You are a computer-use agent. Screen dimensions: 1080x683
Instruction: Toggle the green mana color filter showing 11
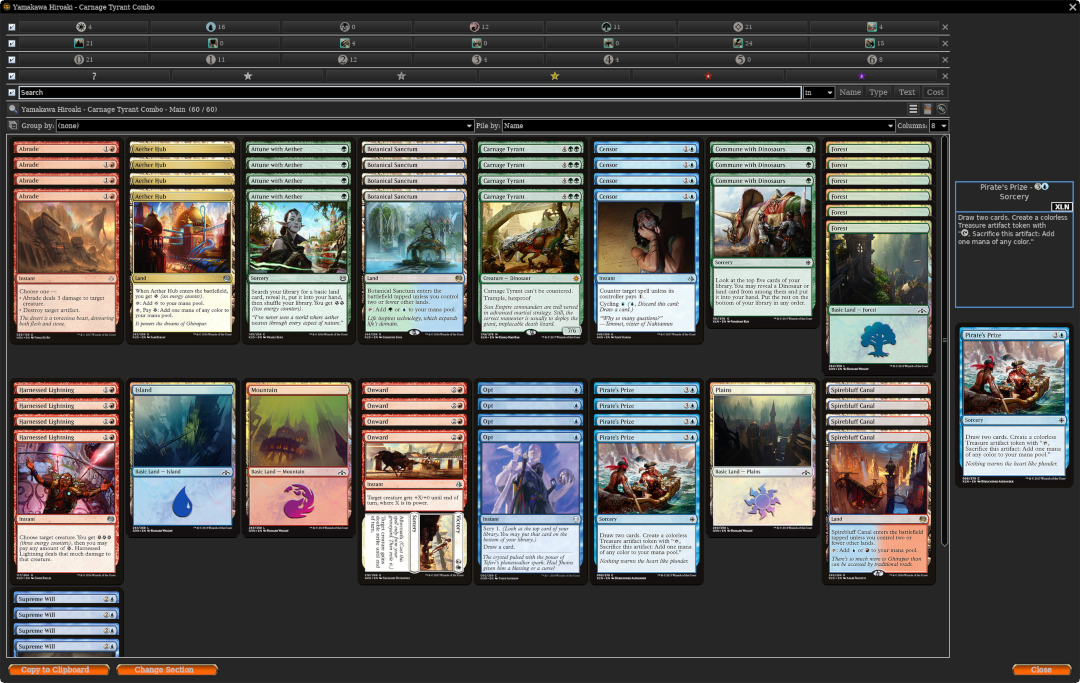point(610,27)
